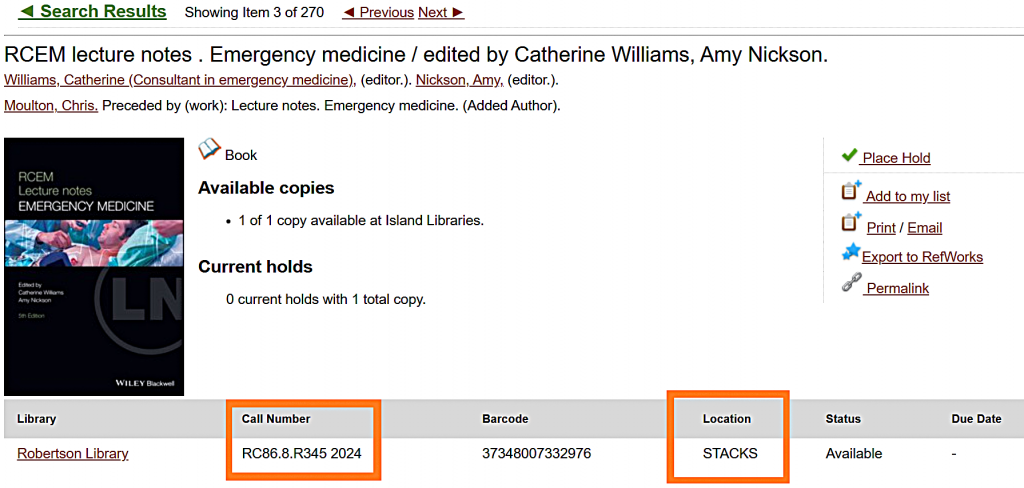Click the green checkmark Place Hold icon
This screenshot has height=488, width=1024.
point(850,156)
